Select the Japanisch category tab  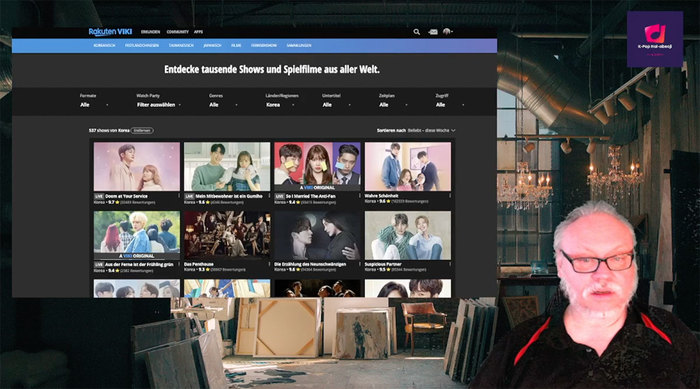212,46
